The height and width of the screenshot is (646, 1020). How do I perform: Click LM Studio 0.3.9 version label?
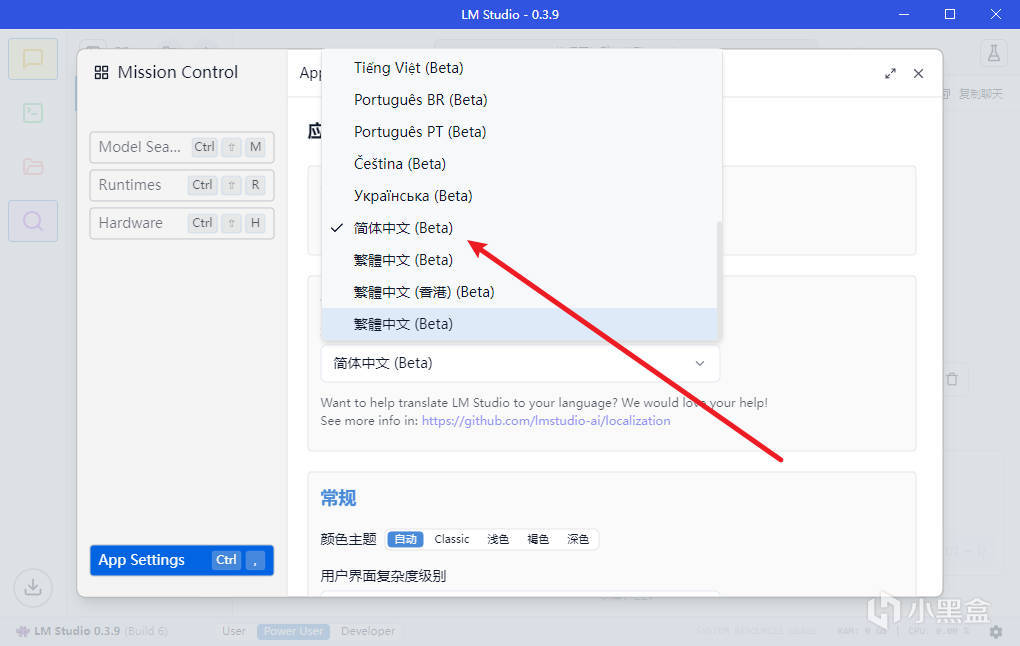[x=77, y=631]
